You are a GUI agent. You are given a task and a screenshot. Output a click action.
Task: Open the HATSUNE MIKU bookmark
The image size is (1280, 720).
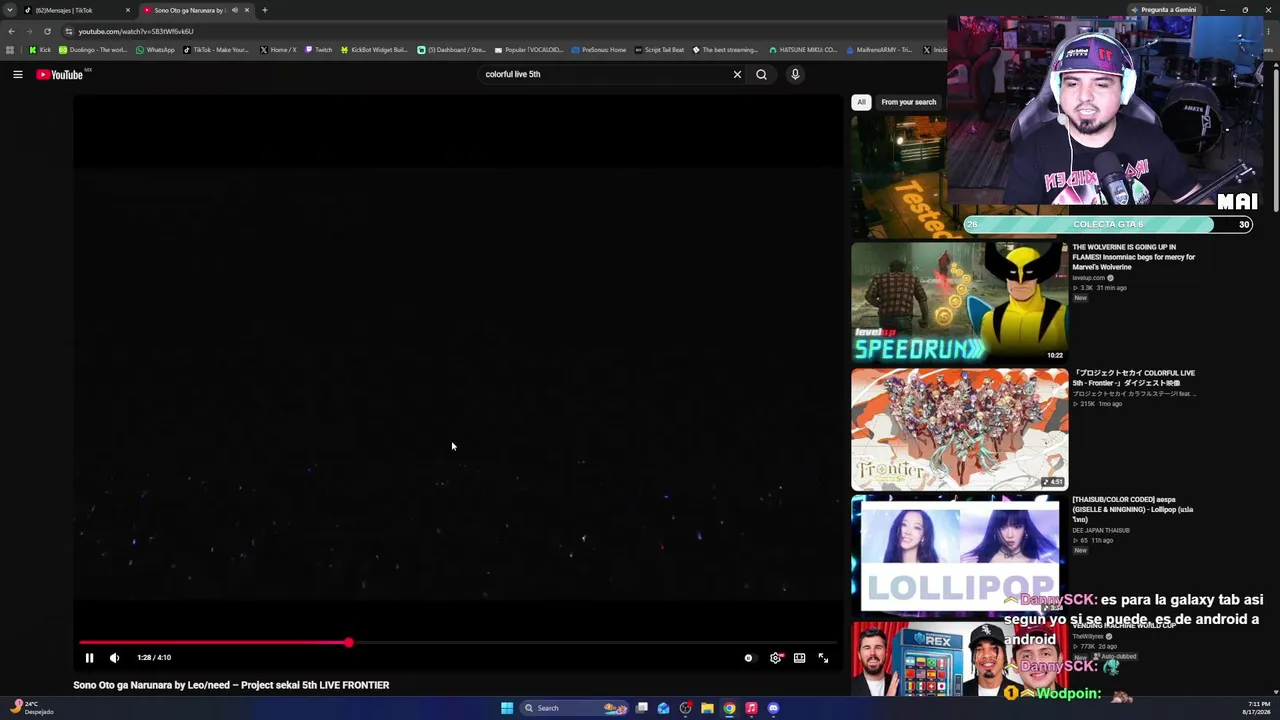pos(803,50)
